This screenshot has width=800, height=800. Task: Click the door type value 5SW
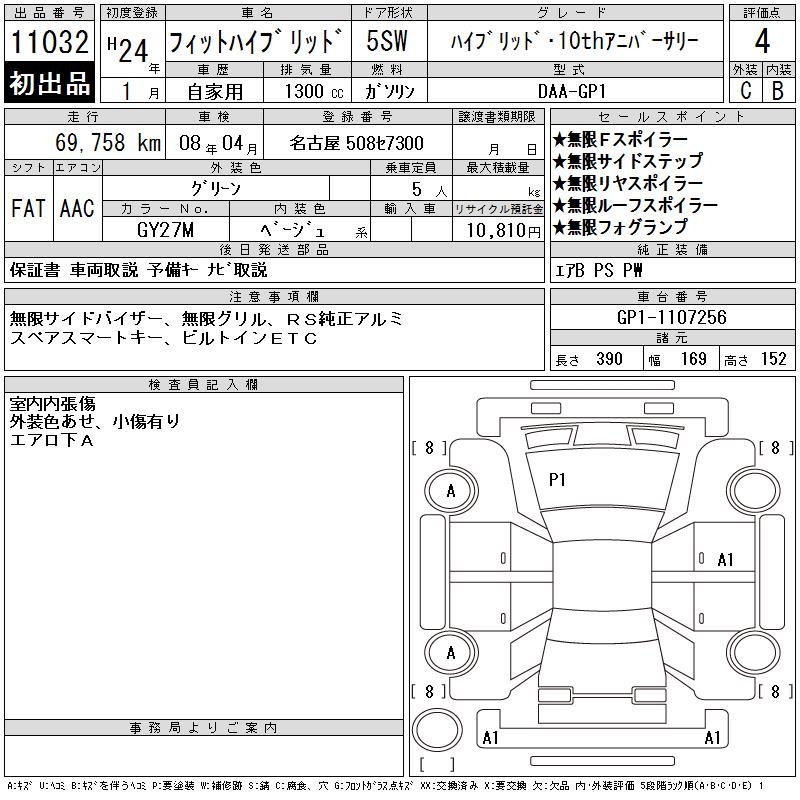tap(387, 41)
